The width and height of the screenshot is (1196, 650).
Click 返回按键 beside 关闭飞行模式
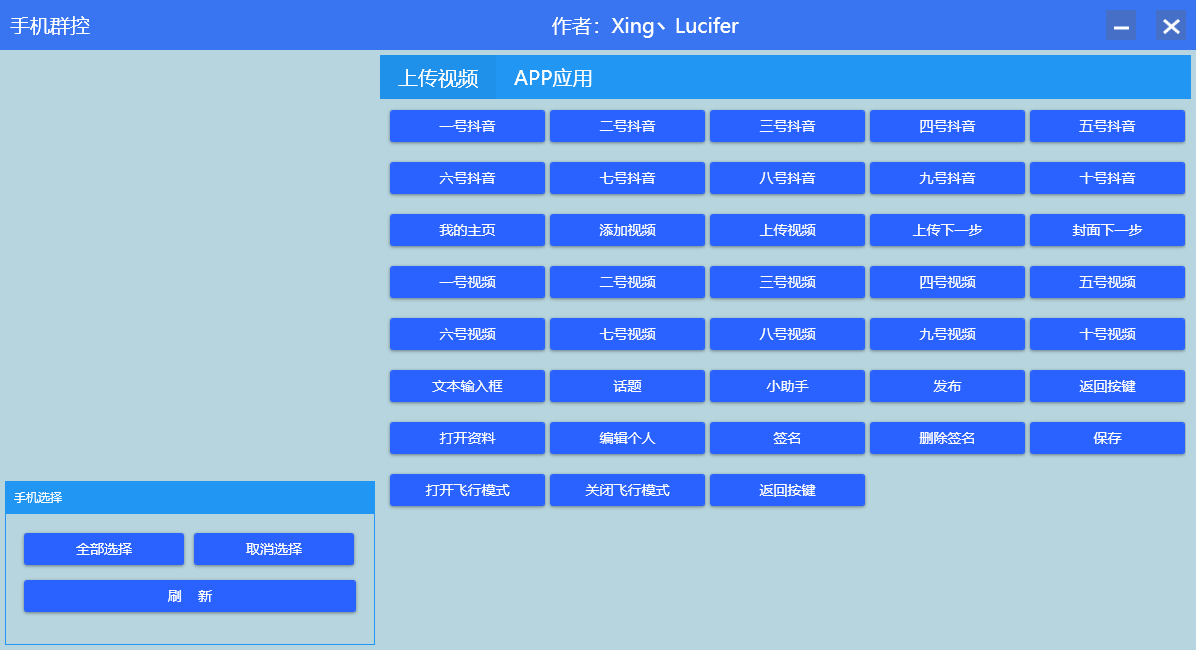pos(787,490)
